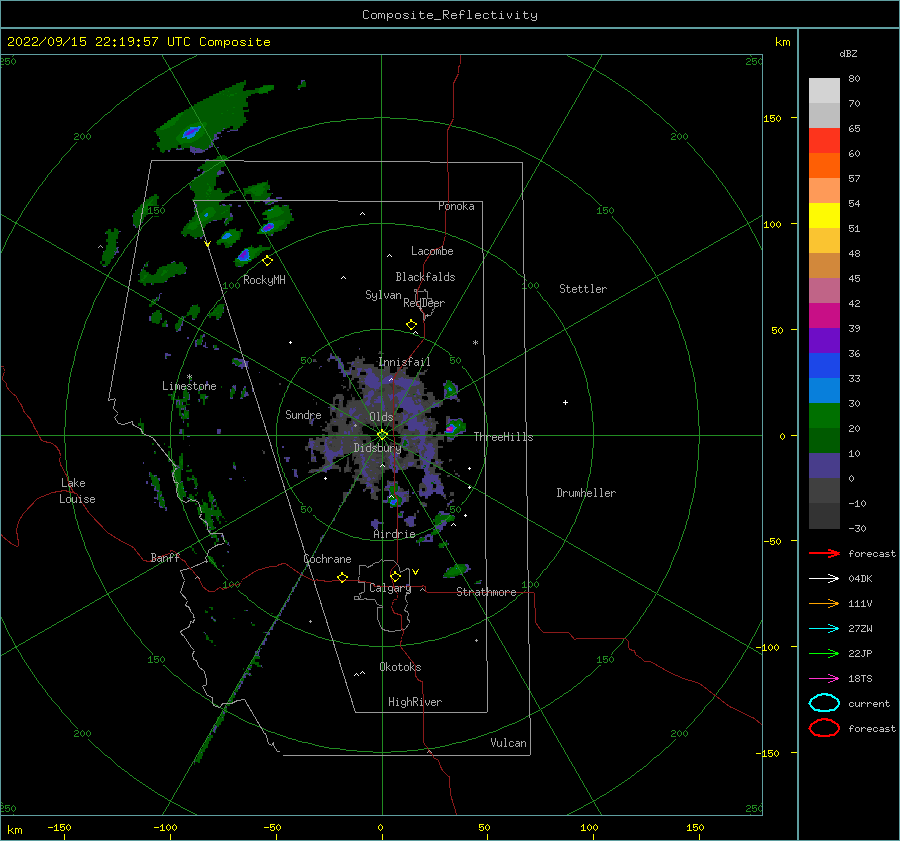Click the cyan 27ZW arrow icon
The width and height of the screenshot is (900, 841).
[824, 629]
